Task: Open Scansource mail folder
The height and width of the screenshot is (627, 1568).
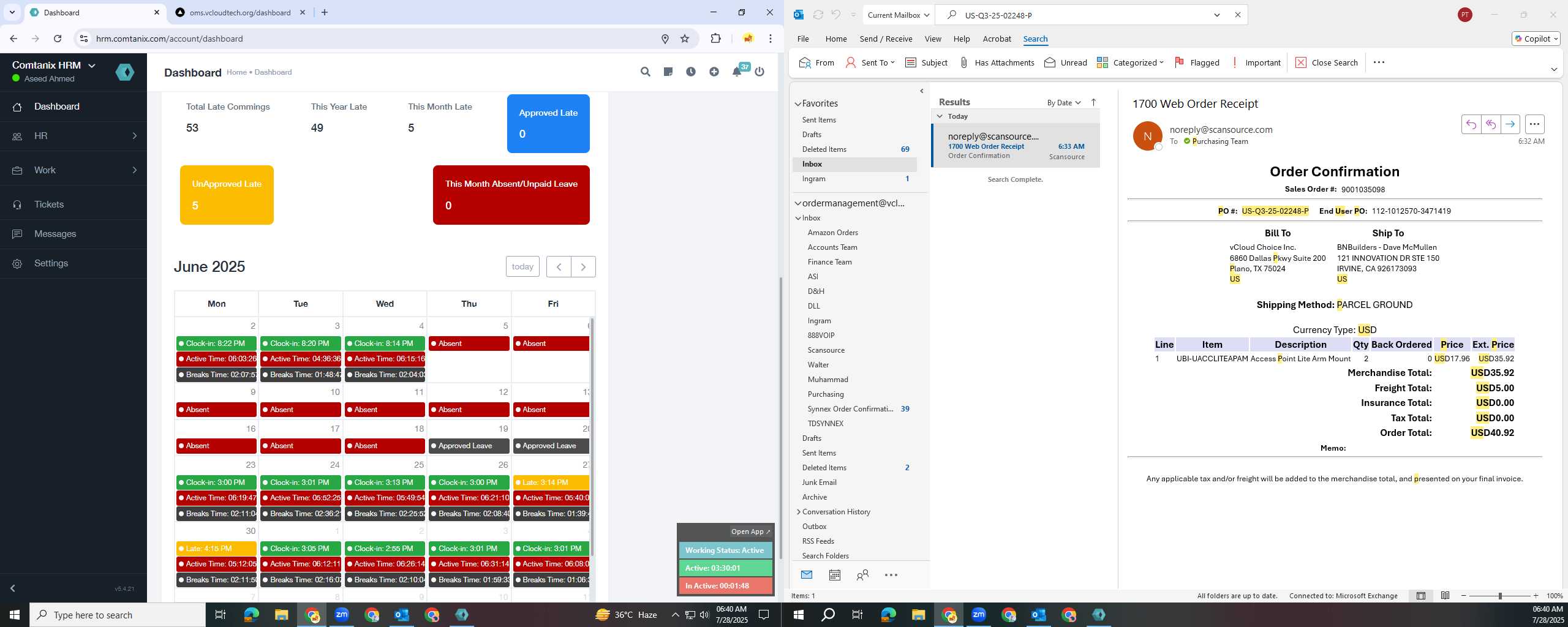Action: coord(826,350)
